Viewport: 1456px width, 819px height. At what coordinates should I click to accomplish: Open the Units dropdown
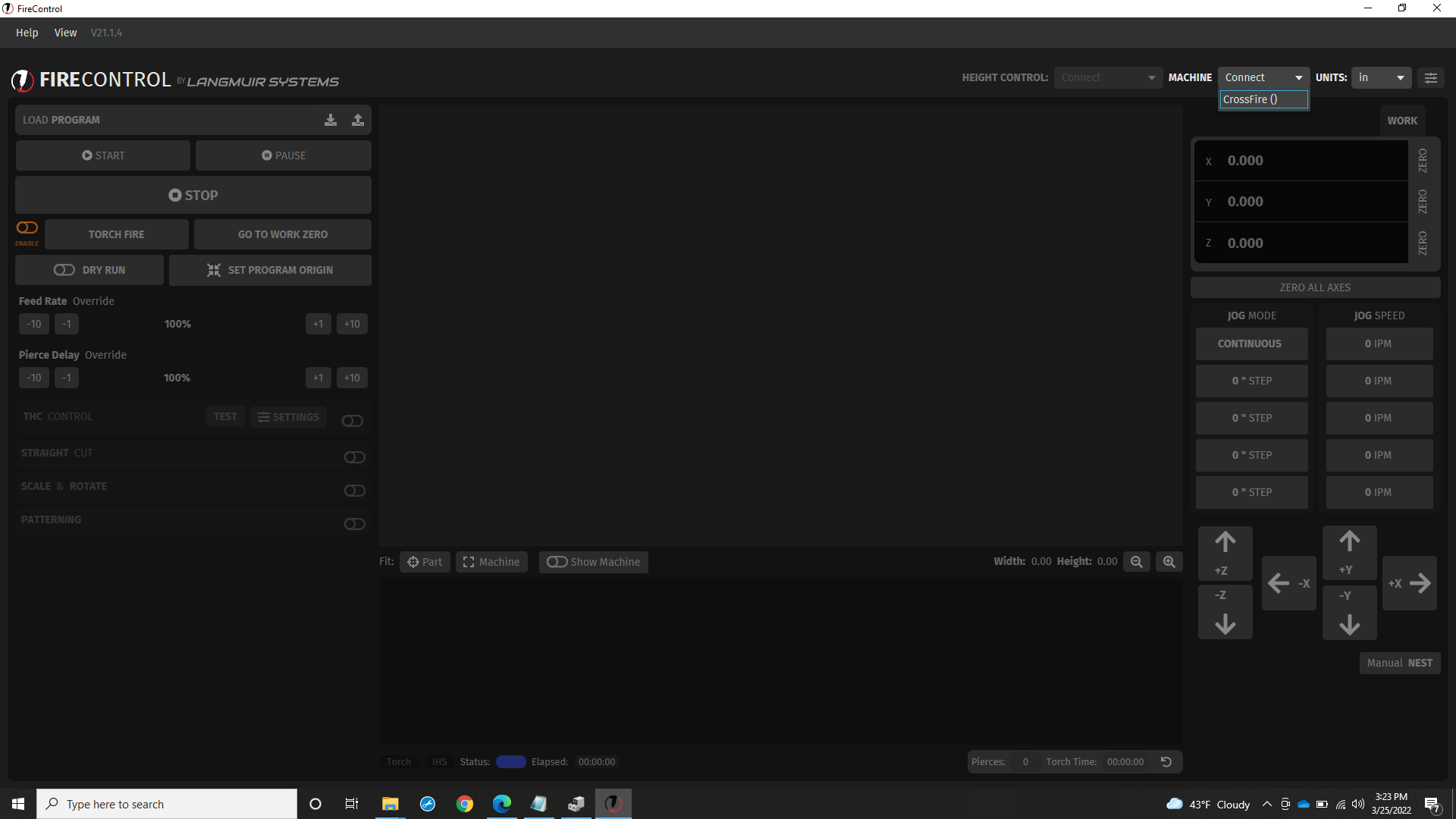[1380, 78]
